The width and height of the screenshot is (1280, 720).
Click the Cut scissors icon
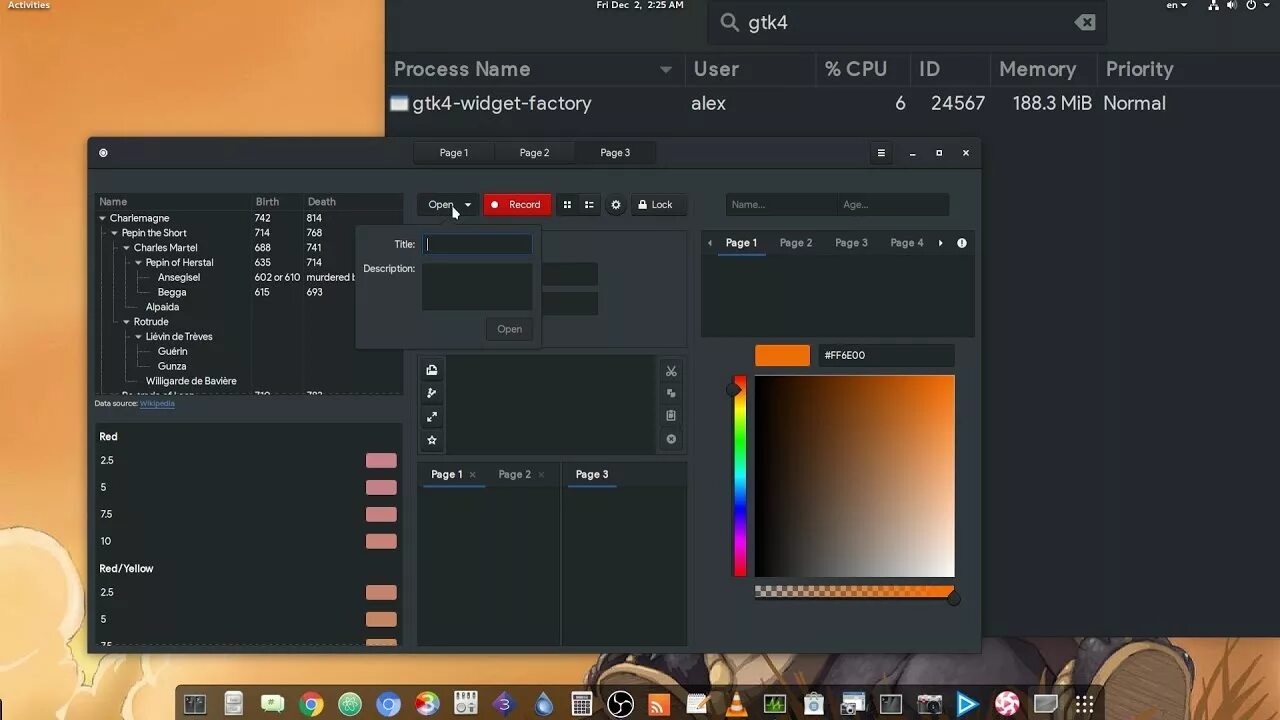tap(671, 371)
